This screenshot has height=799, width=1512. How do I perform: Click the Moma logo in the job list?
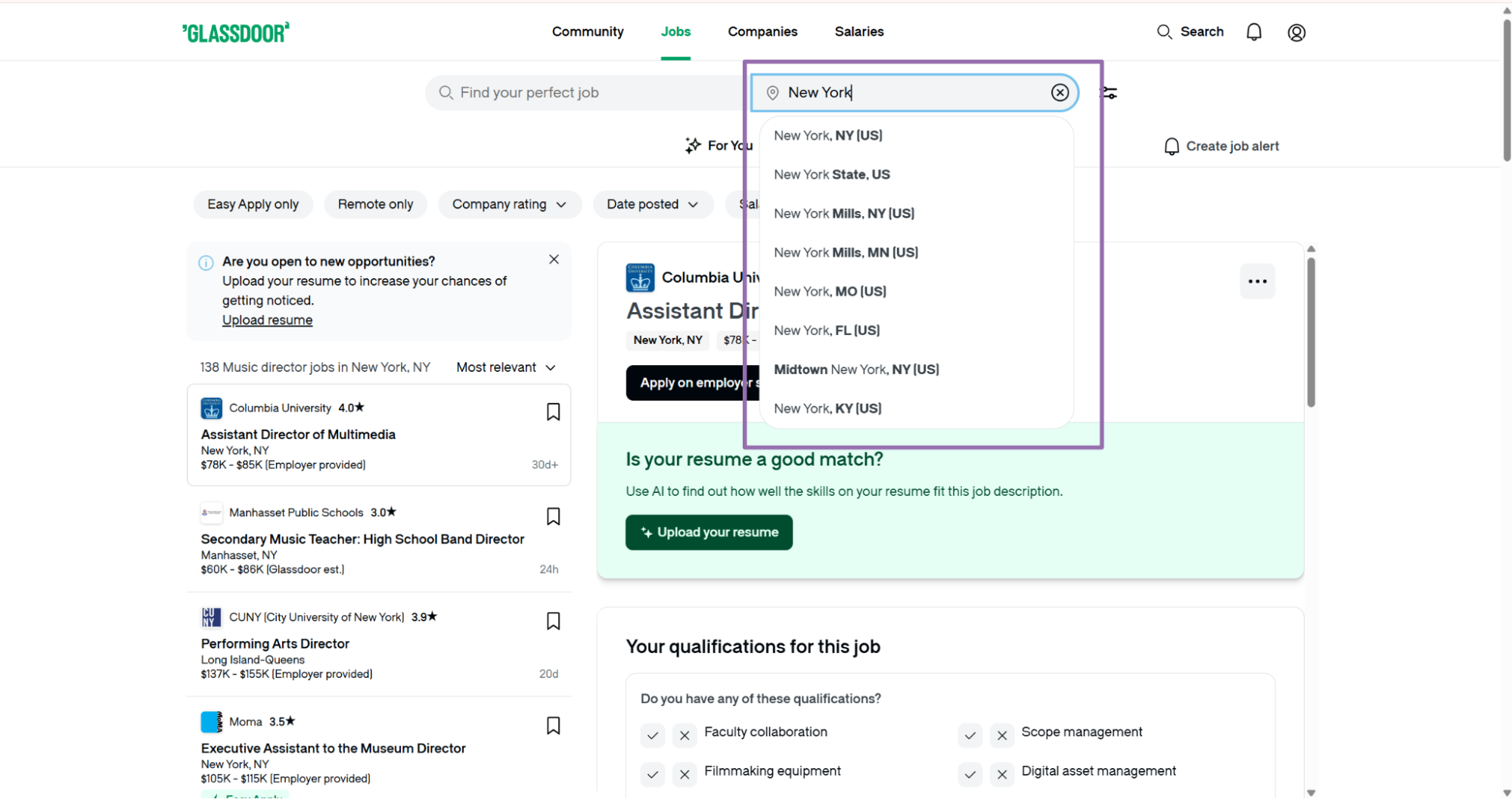coord(212,722)
